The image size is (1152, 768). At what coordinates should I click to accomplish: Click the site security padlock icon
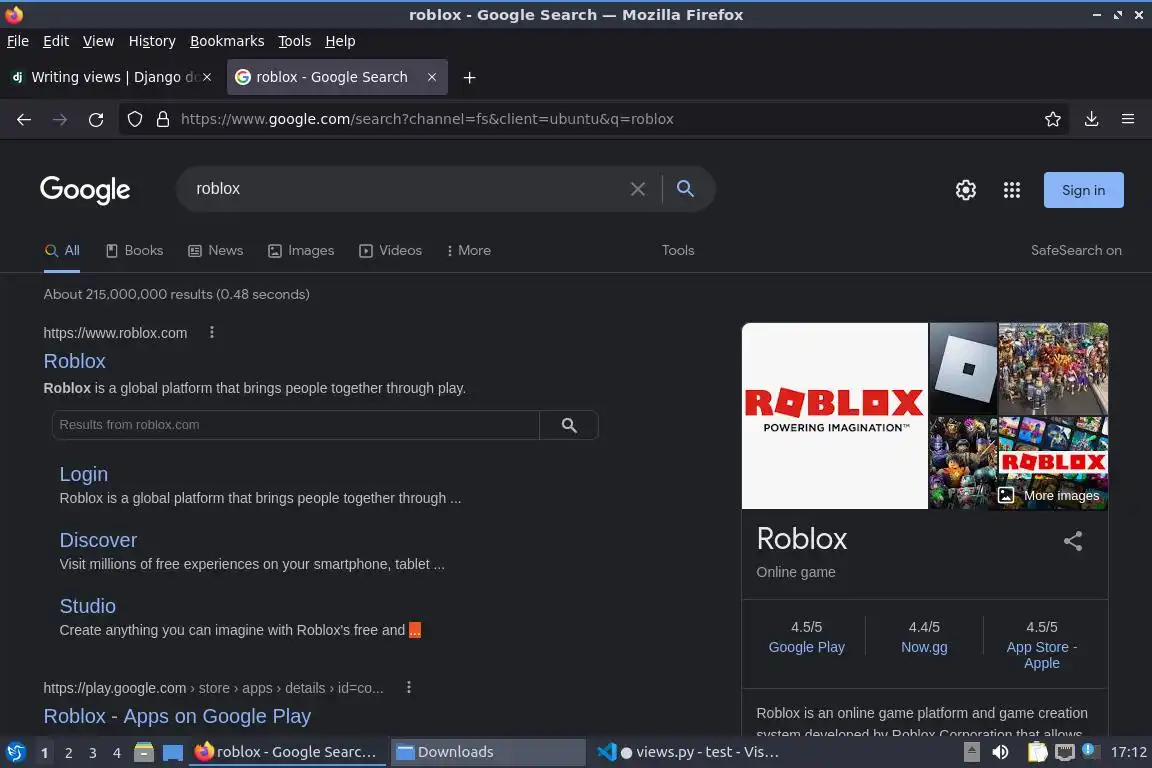click(163, 119)
